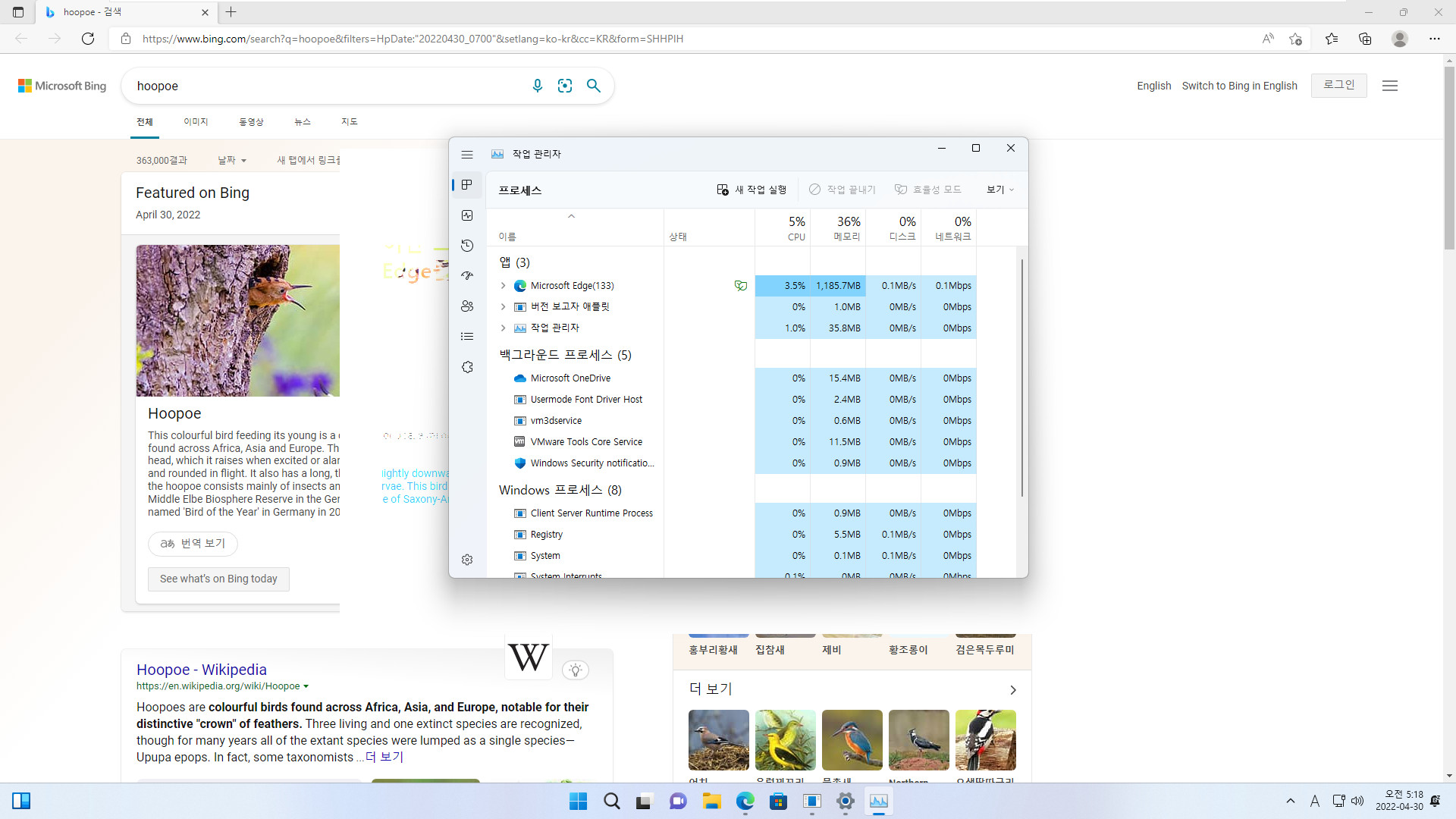
Task: Add page to favorites star icon
Action: pyautogui.click(x=1296, y=39)
